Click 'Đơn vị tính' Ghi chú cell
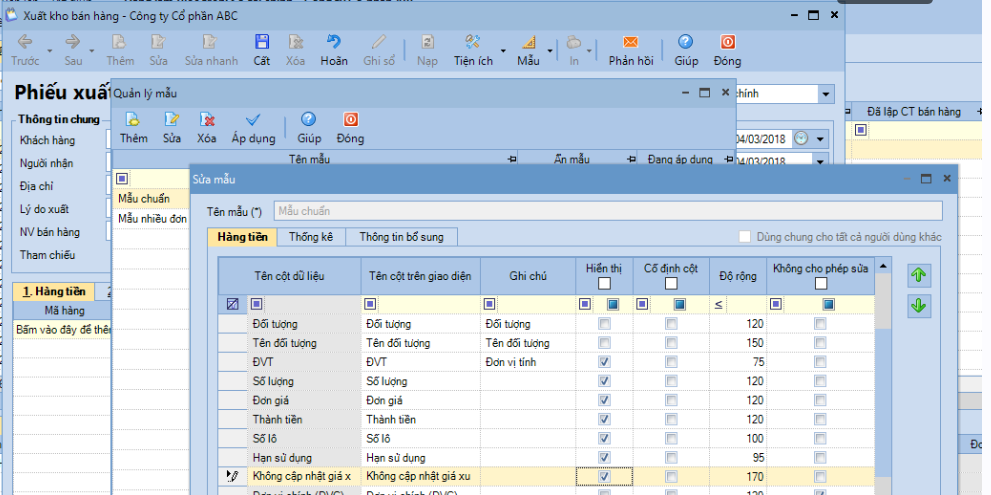Viewport: 991px width, 495px height. point(528,362)
